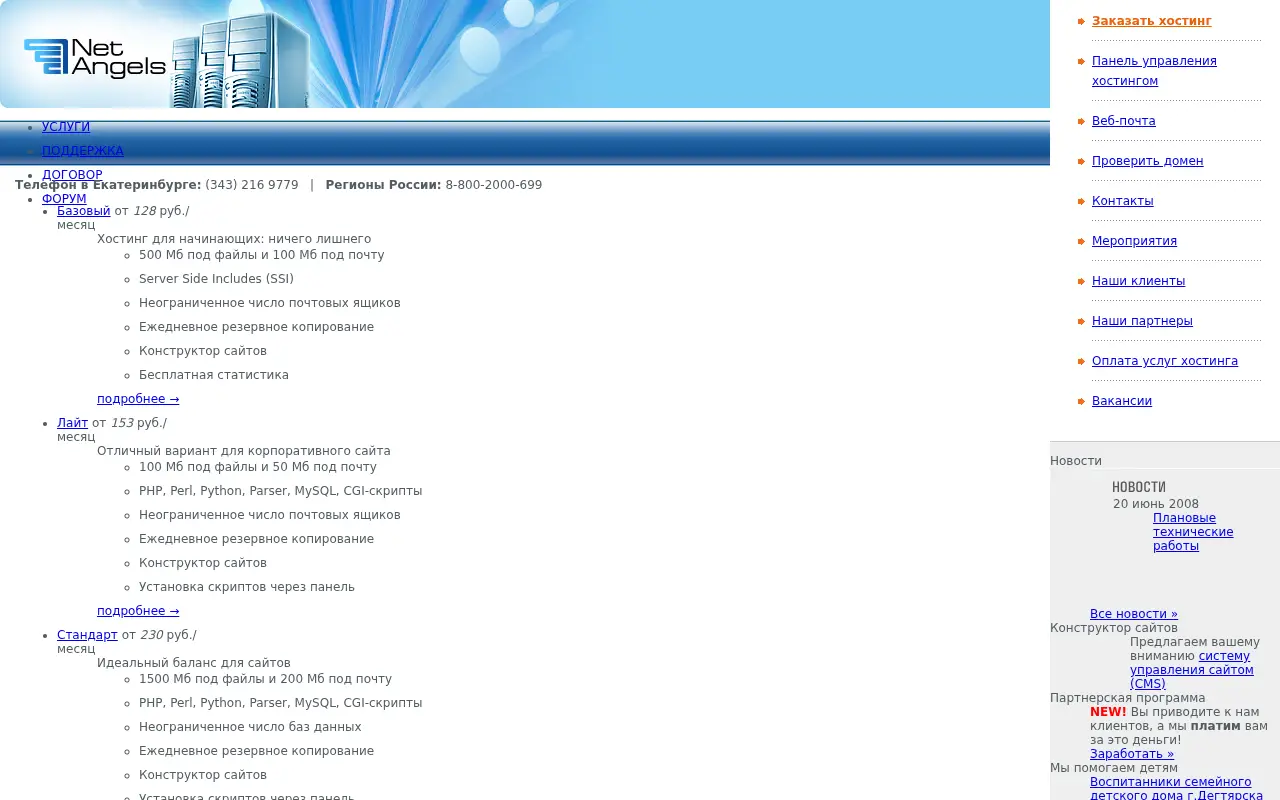View Все новости » link
Image resolution: width=1280 pixels, height=800 pixels.
[1134, 614]
